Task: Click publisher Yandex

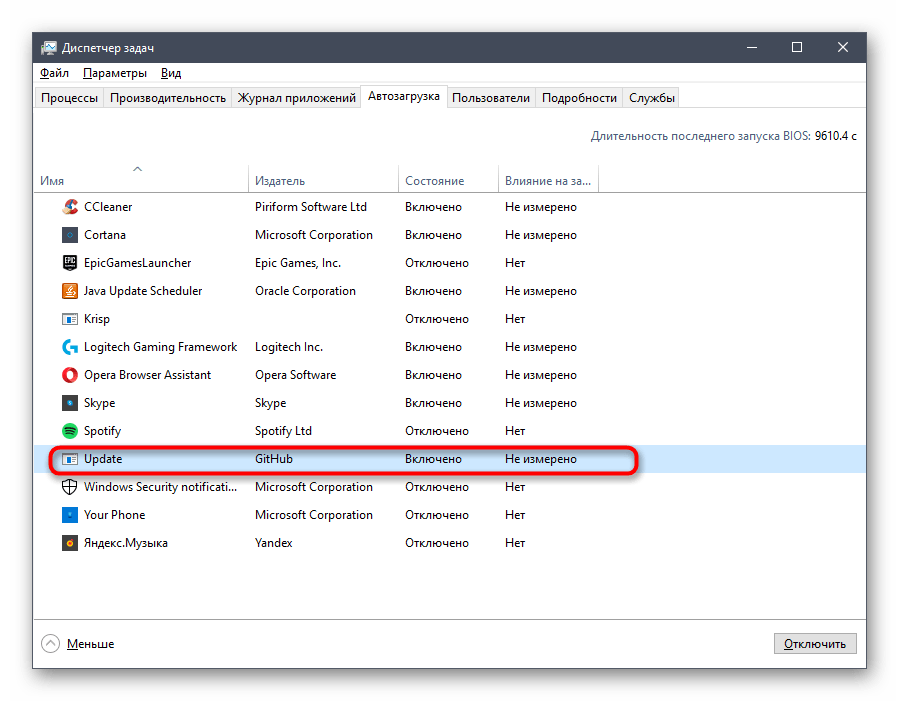Action: pos(274,543)
